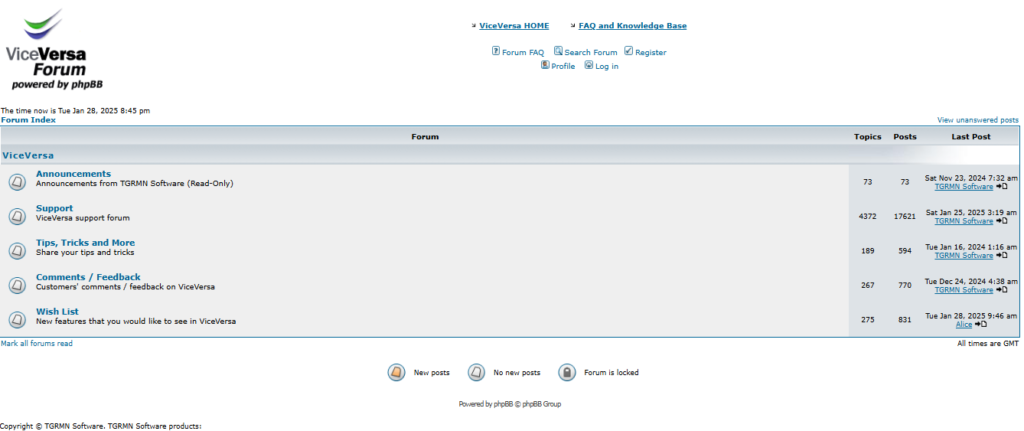The height and width of the screenshot is (431, 1024).
Task: Click the New posts legend icon
Action: pyautogui.click(x=396, y=373)
